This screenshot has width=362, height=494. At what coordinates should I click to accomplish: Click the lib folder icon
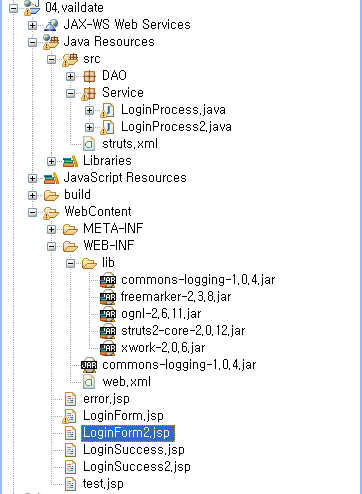89,263
